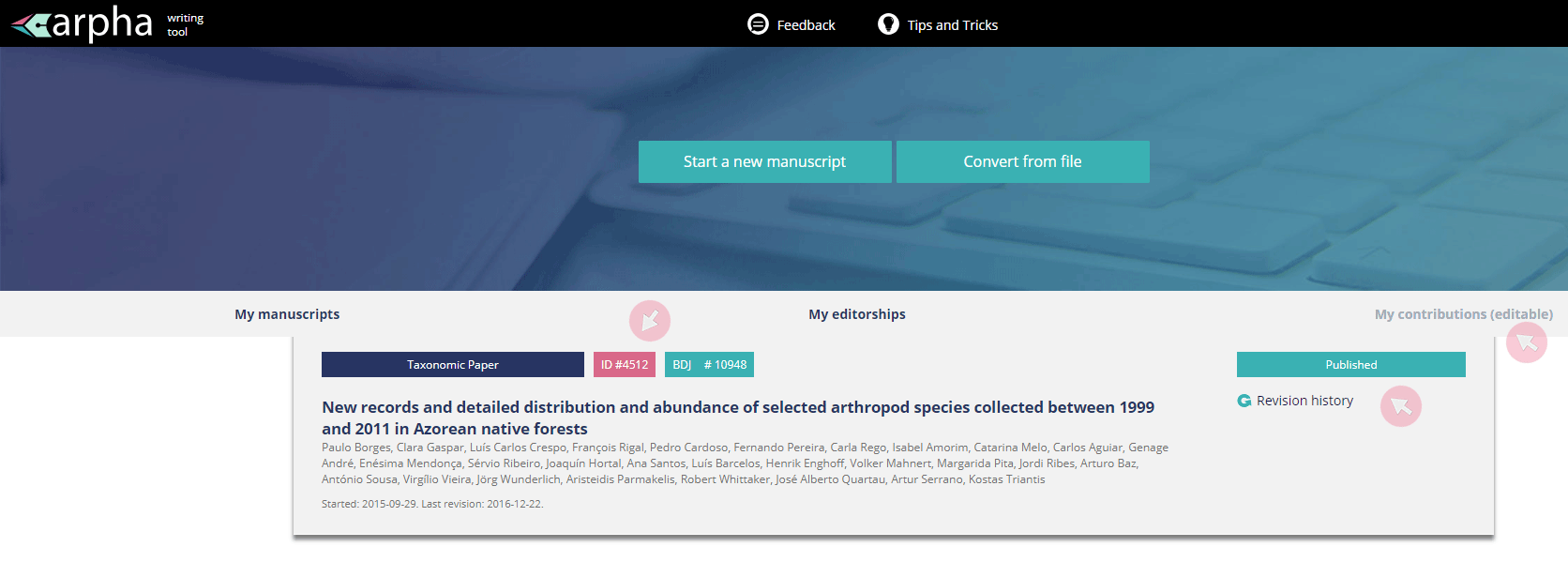Image resolution: width=1568 pixels, height=577 pixels.
Task: Click the ID #4512 badge
Action: (x=625, y=365)
